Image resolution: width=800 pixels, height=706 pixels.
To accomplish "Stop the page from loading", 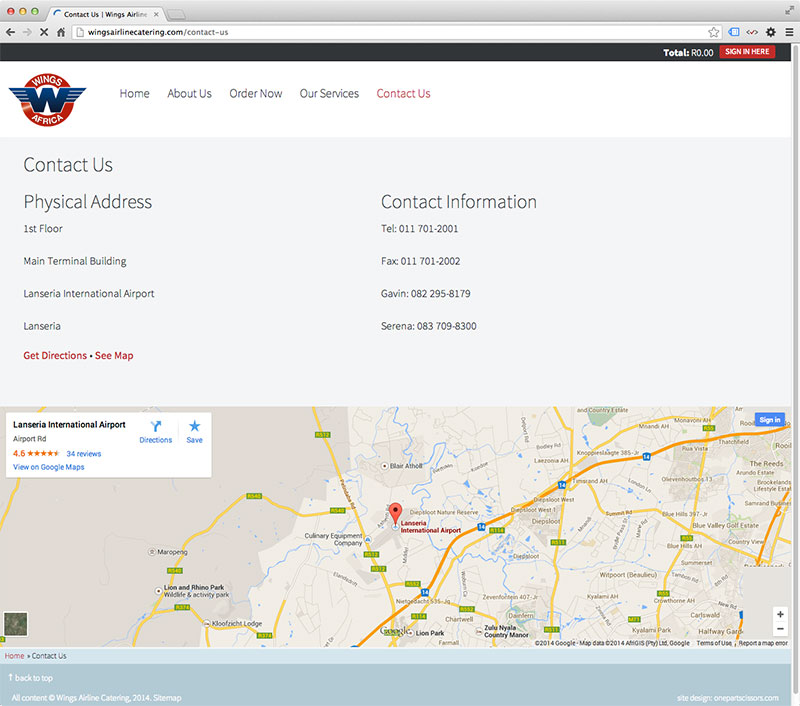I will pyautogui.click(x=44, y=32).
